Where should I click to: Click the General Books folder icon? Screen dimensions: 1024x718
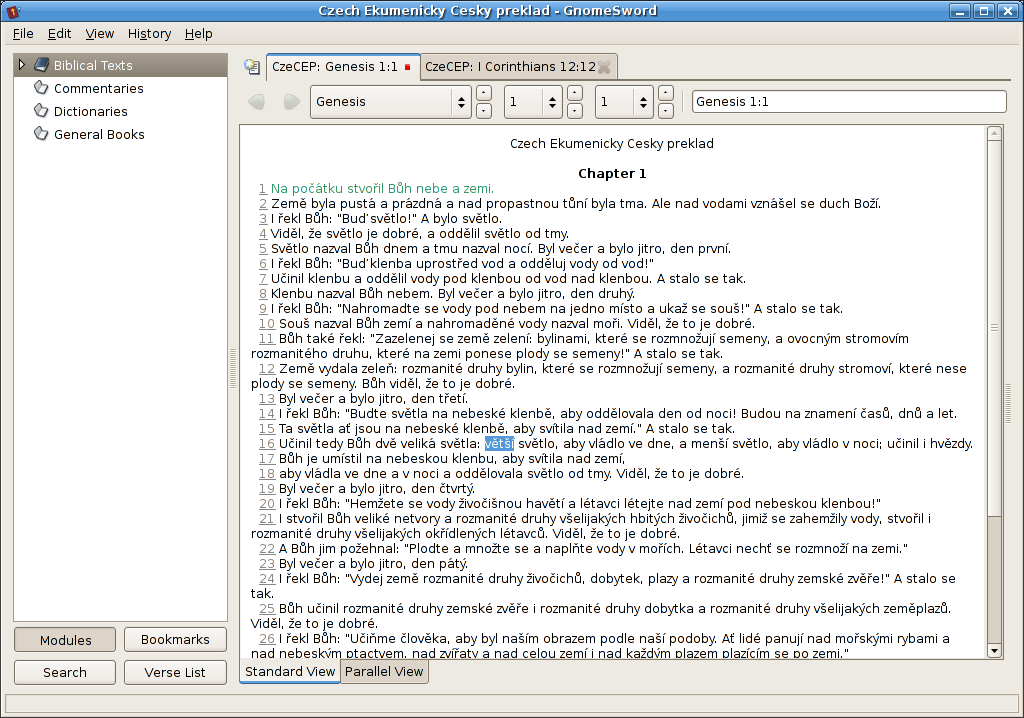pyautogui.click(x=41, y=133)
